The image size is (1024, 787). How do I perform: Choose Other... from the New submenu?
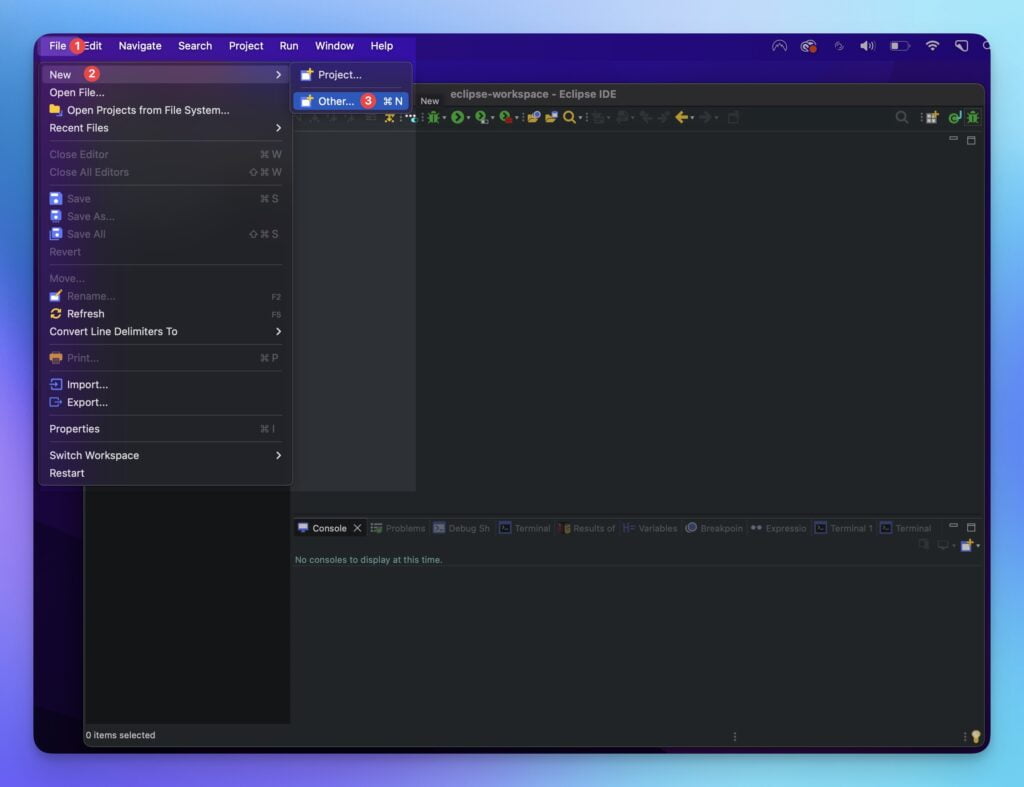click(x=351, y=101)
